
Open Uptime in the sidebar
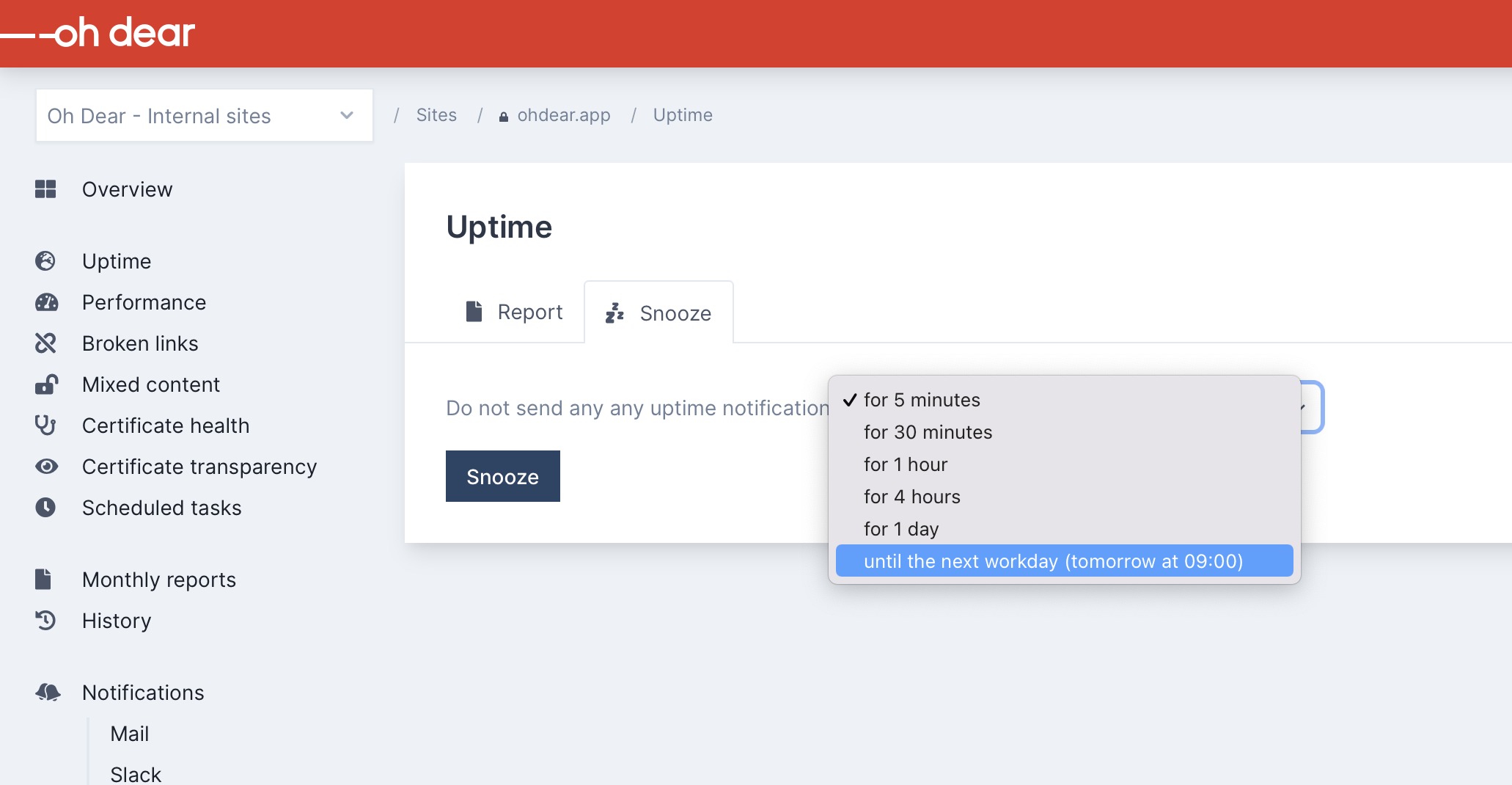point(117,261)
